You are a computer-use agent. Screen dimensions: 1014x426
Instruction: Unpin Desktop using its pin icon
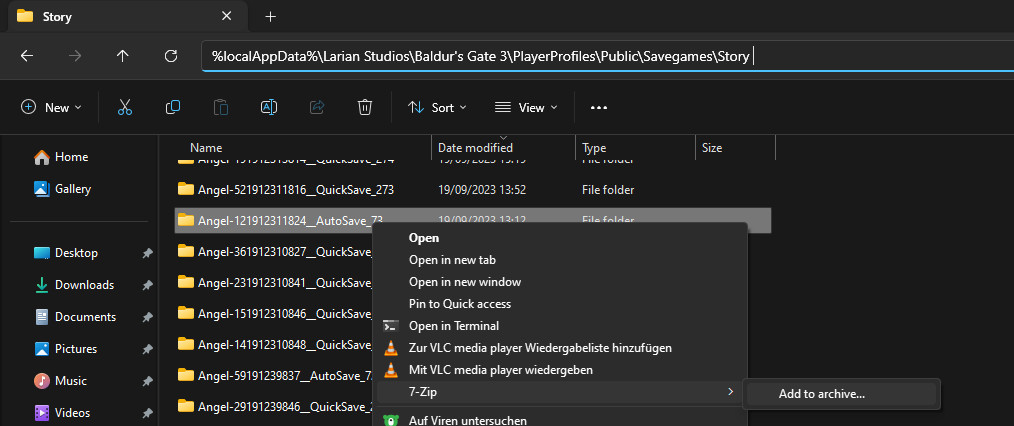(147, 253)
